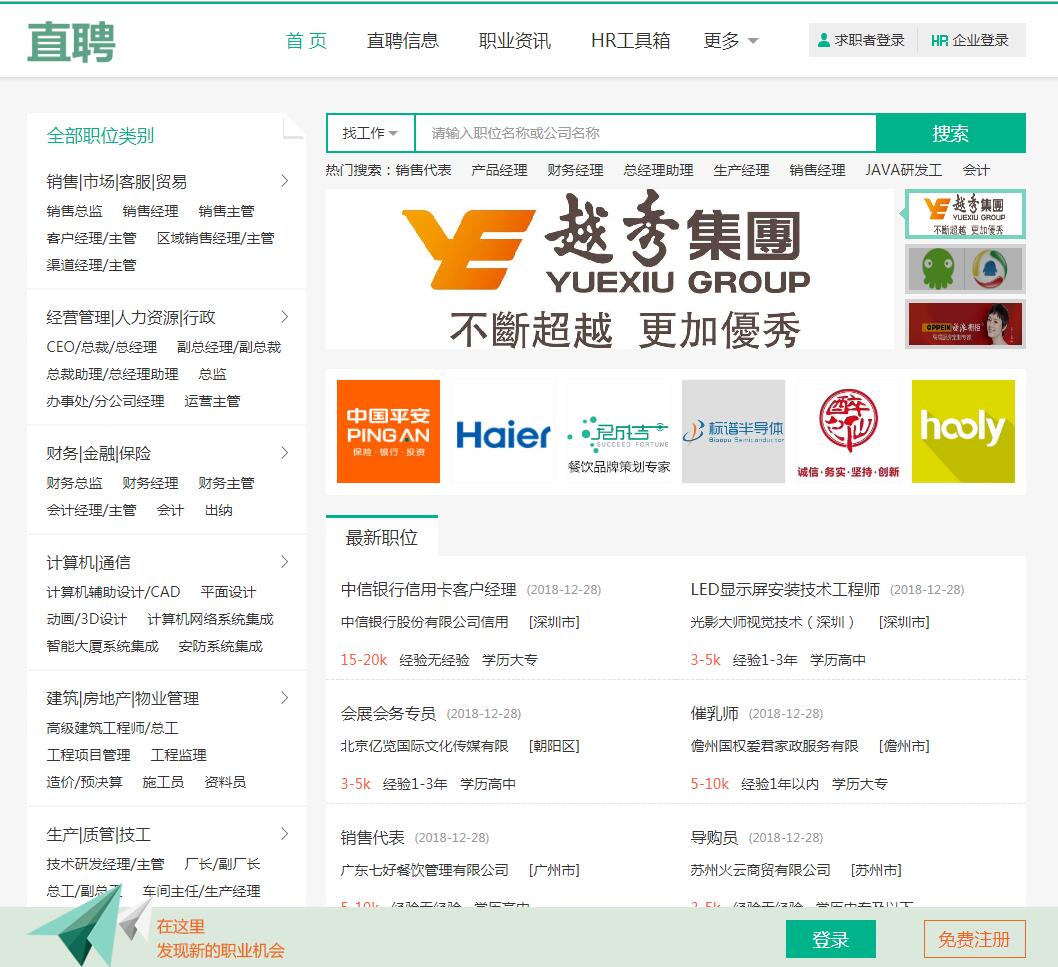Expand the 经营管理|人力资源|行政 category arrow

pyautogui.click(x=285, y=316)
